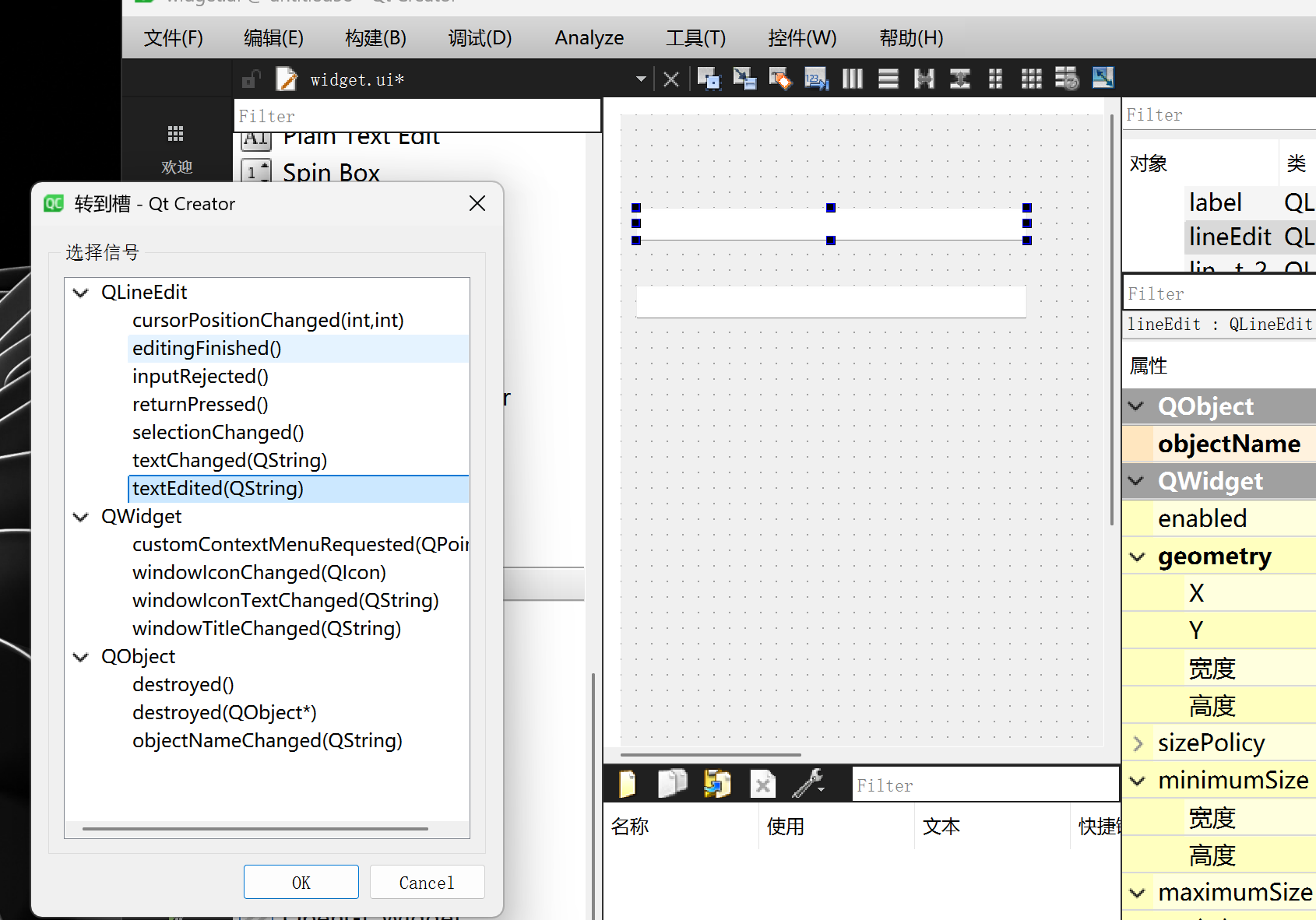Click the lock icon beside widget.ui
This screenshot has height=920, width=1316.
(x=251, y=79)
